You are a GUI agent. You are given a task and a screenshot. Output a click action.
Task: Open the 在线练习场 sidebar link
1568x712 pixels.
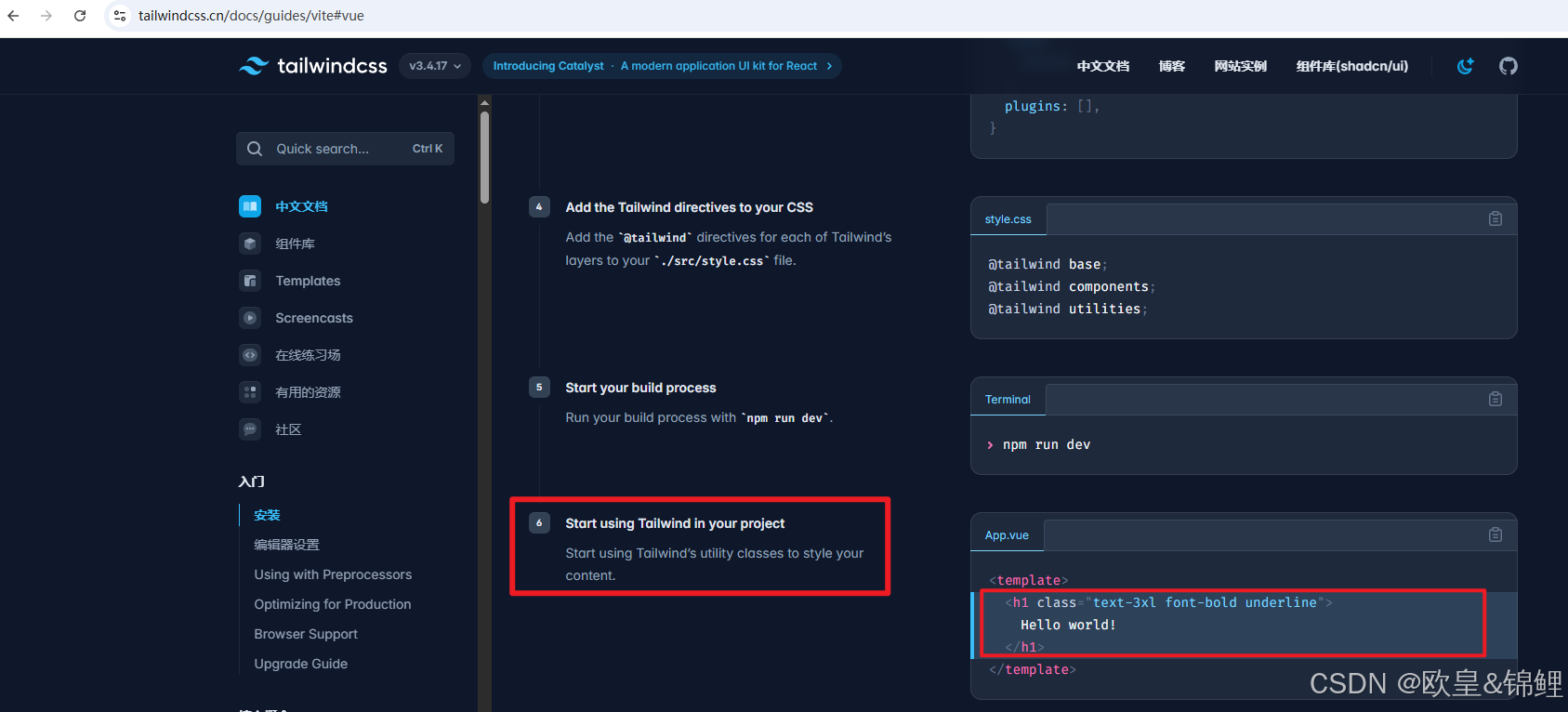(x=308, y=355)
